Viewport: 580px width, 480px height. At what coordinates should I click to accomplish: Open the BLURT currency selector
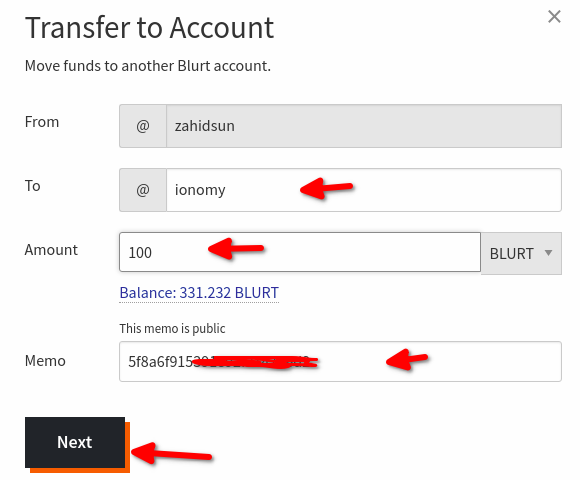tap(521, 253)
